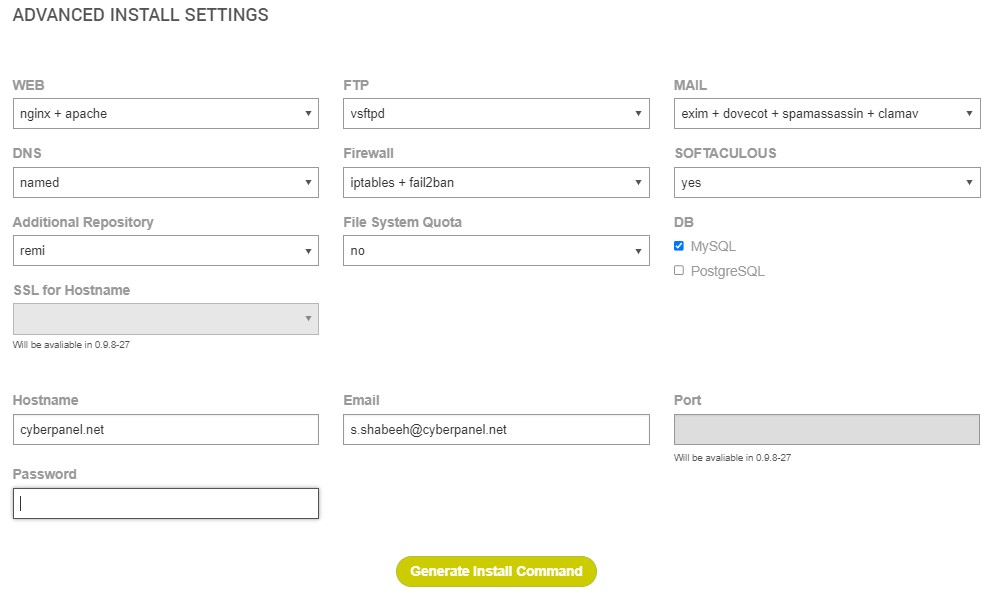The height and width of the screenshot is (606, 994).
Task: Focus the Hostname input field
Action: [165, 430]
